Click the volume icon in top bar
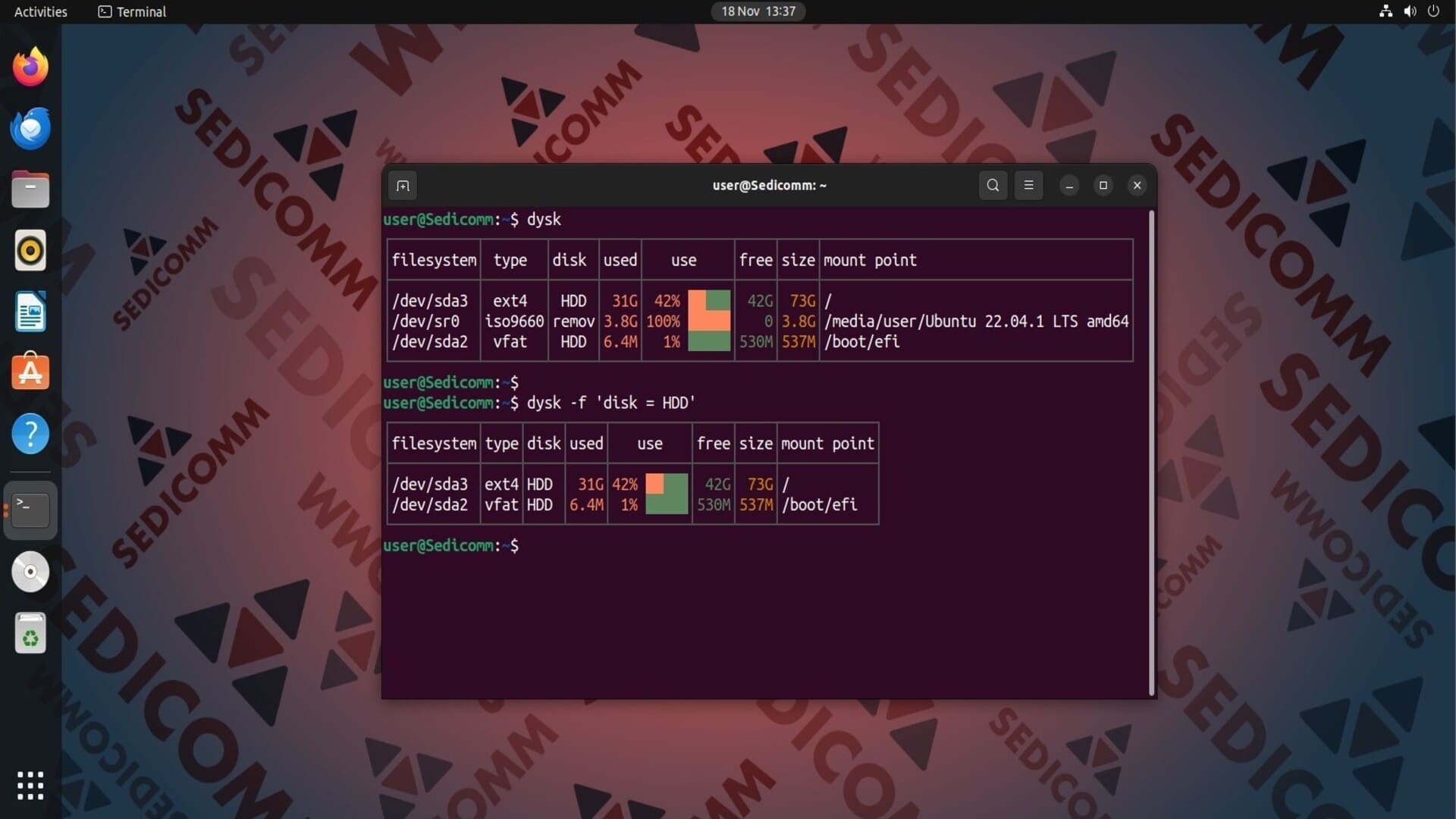1456x819 pixels. [1410, 11]
